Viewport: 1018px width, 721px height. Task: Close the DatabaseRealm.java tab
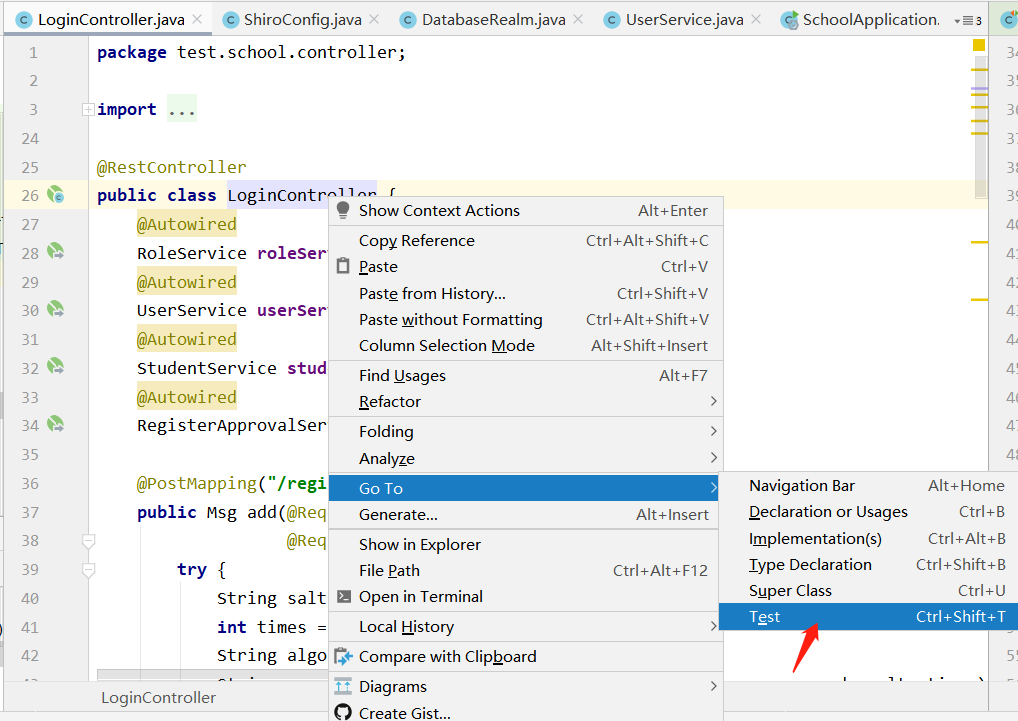pyautogui.click(x=578, y=19)
